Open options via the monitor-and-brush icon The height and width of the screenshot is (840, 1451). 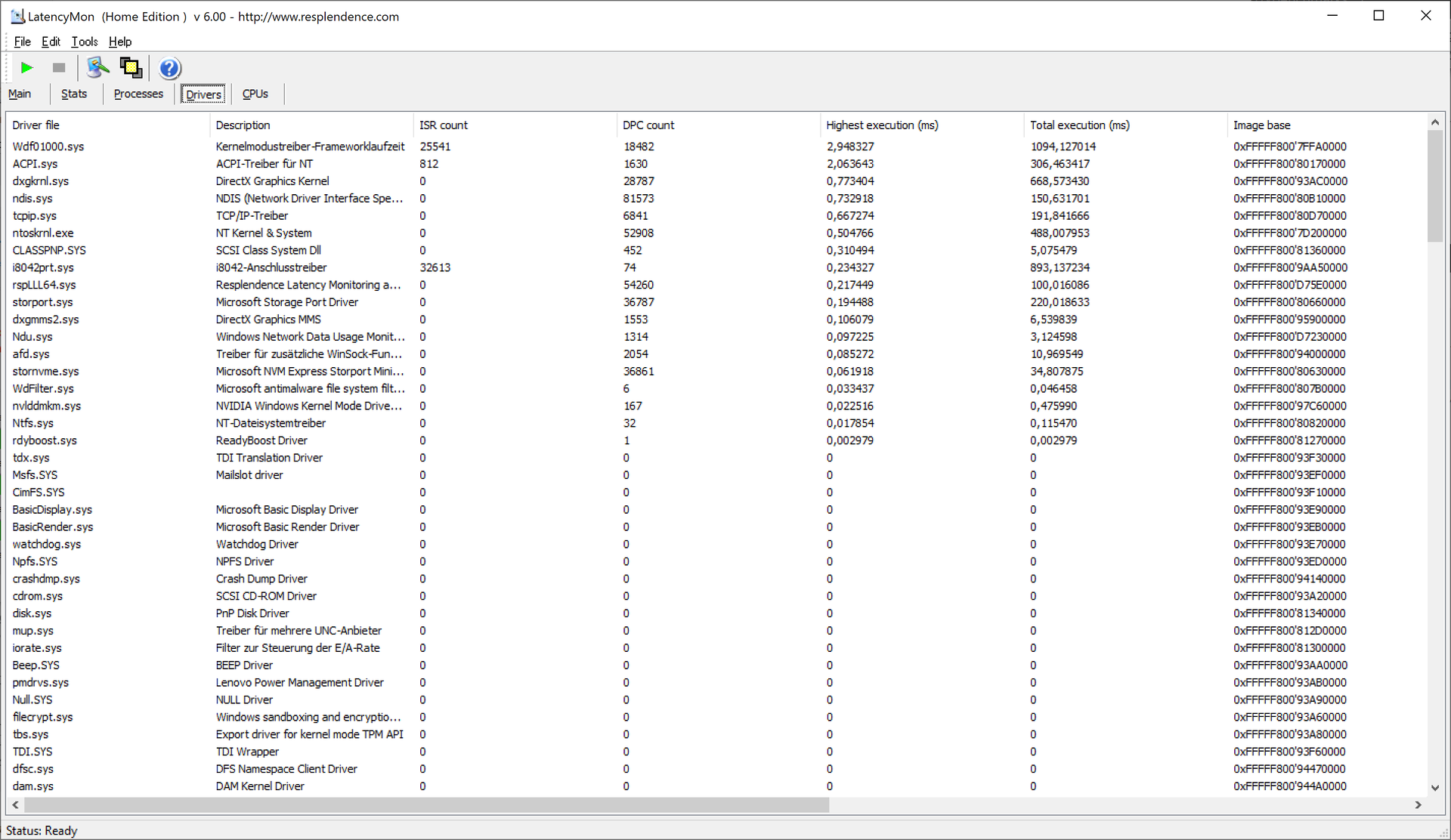(97, 68)
